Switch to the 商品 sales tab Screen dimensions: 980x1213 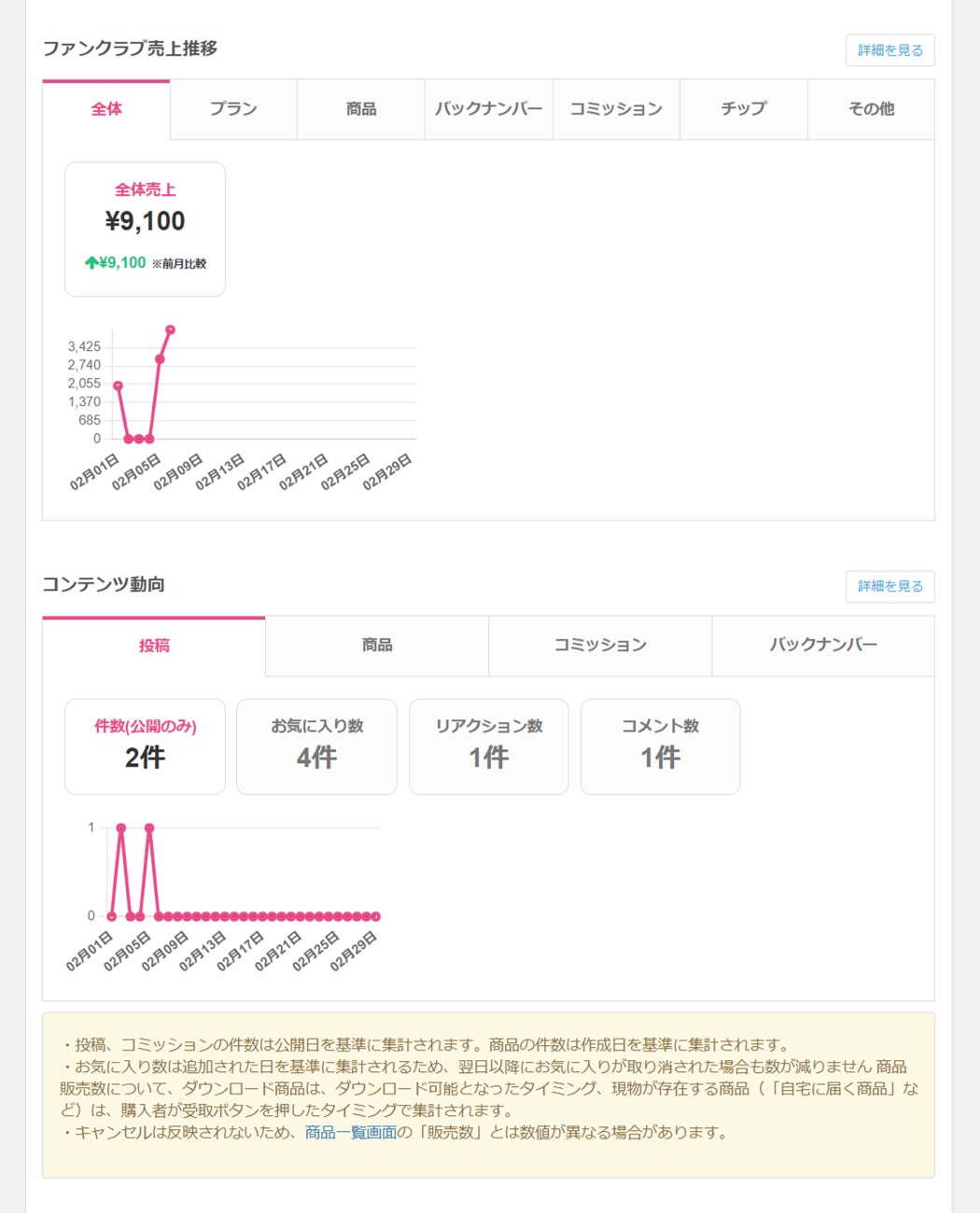point(361,109)
